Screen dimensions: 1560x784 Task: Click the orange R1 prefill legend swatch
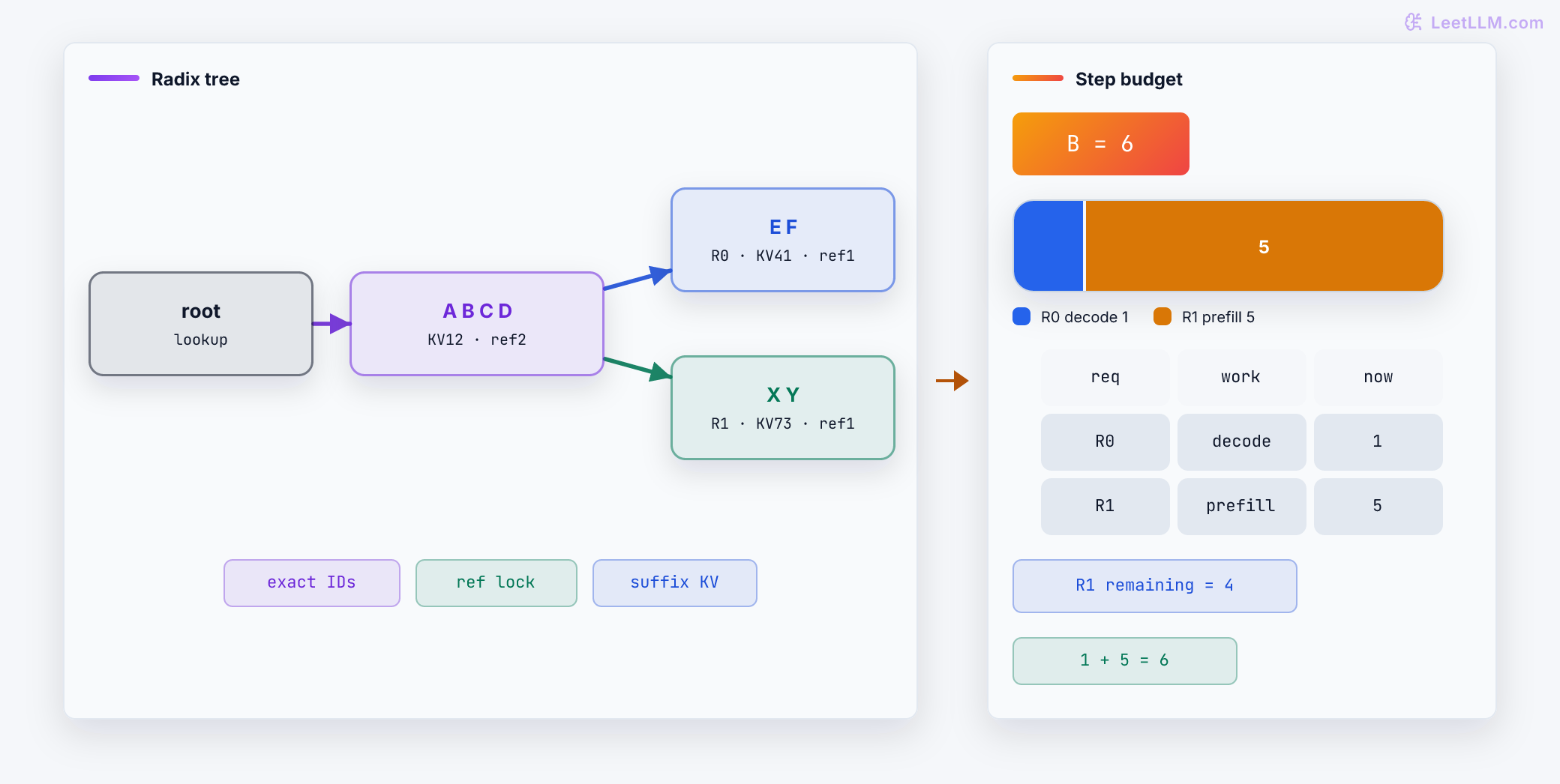[1162, 316]
